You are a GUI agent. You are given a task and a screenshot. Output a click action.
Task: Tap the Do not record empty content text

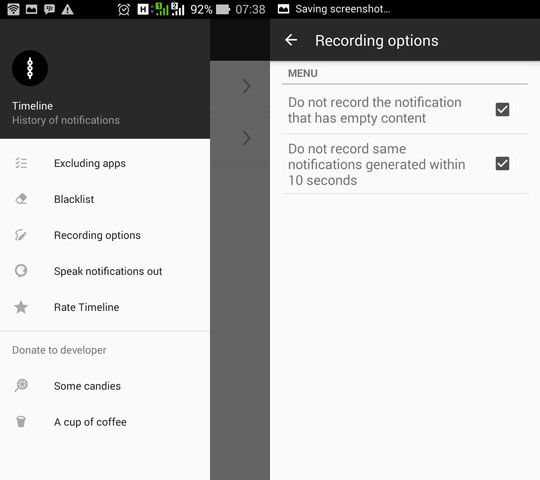(x=375, y=110)
